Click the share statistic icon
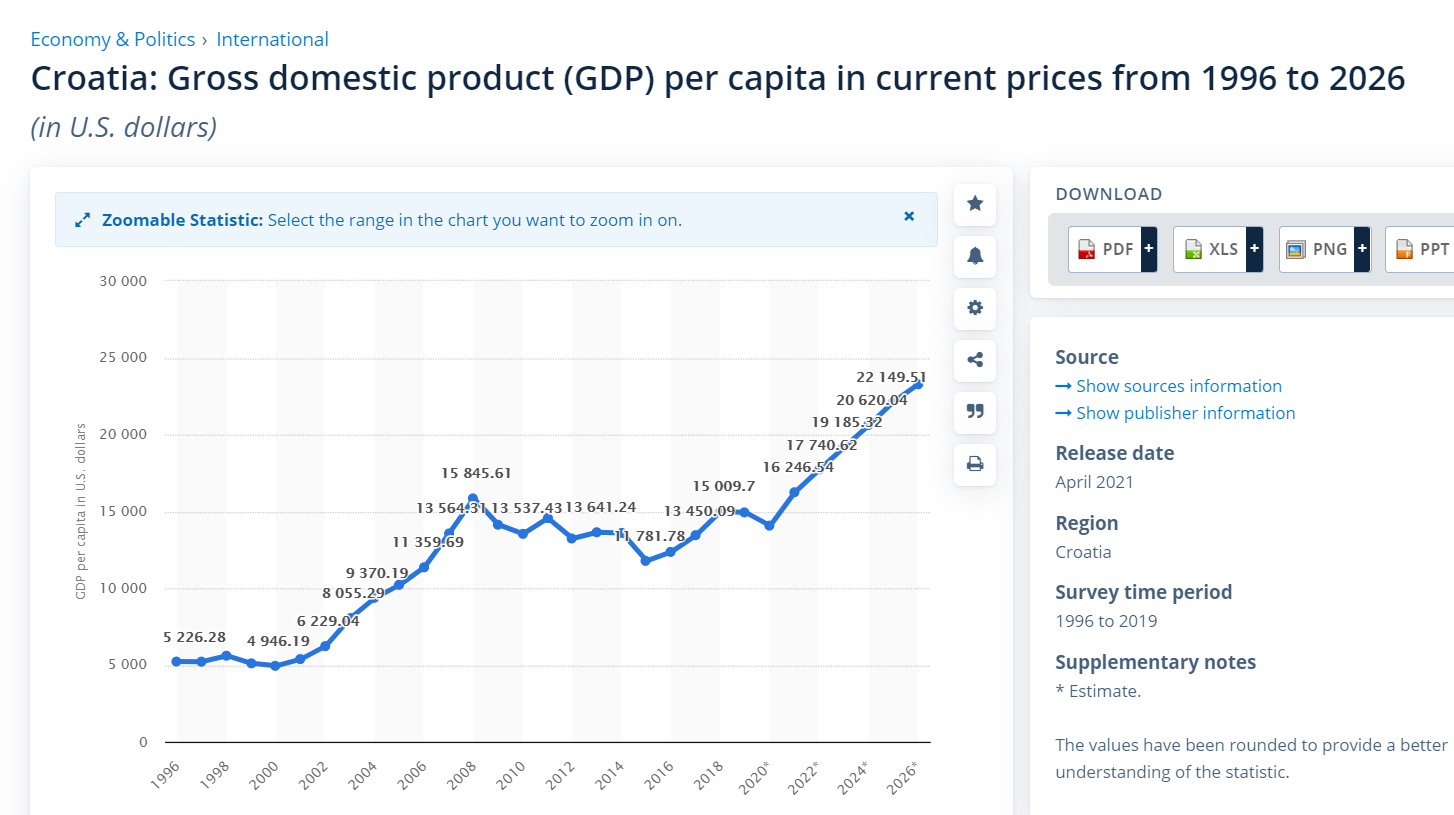Image resolution: width=1454 pixels, height=815 pixels. click(975, 360)
